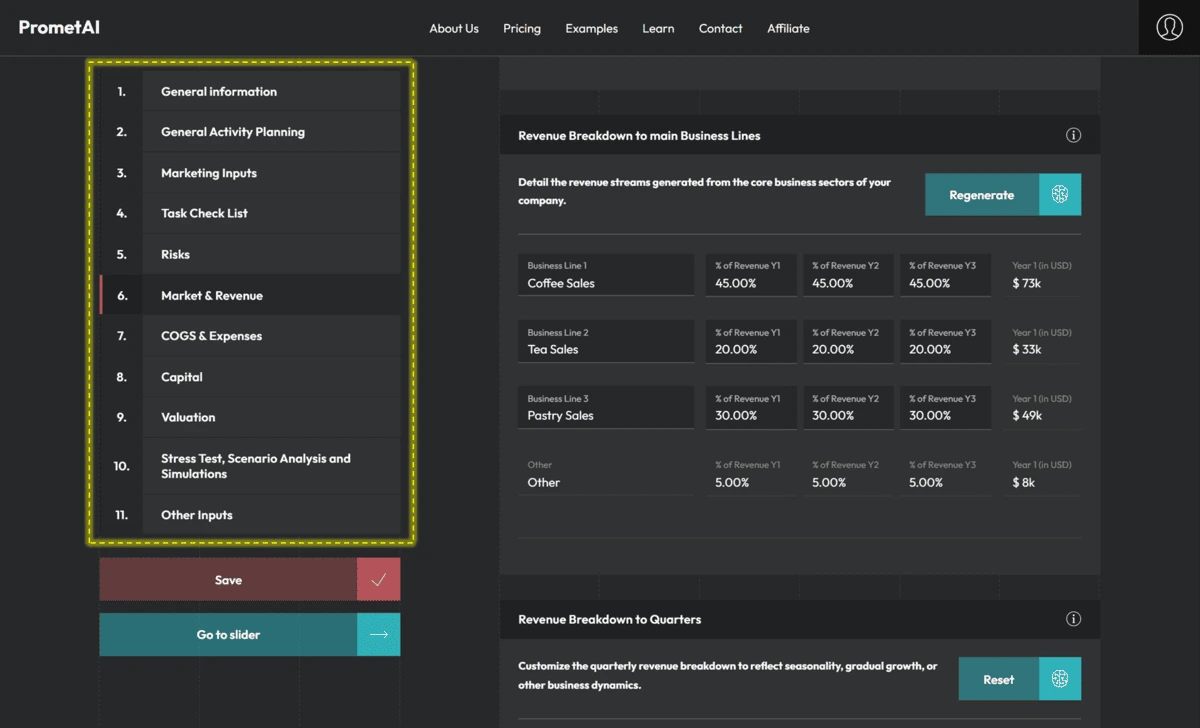Edit Business Line 2 name Tea Sales
1200x728 pixels.
606,341
